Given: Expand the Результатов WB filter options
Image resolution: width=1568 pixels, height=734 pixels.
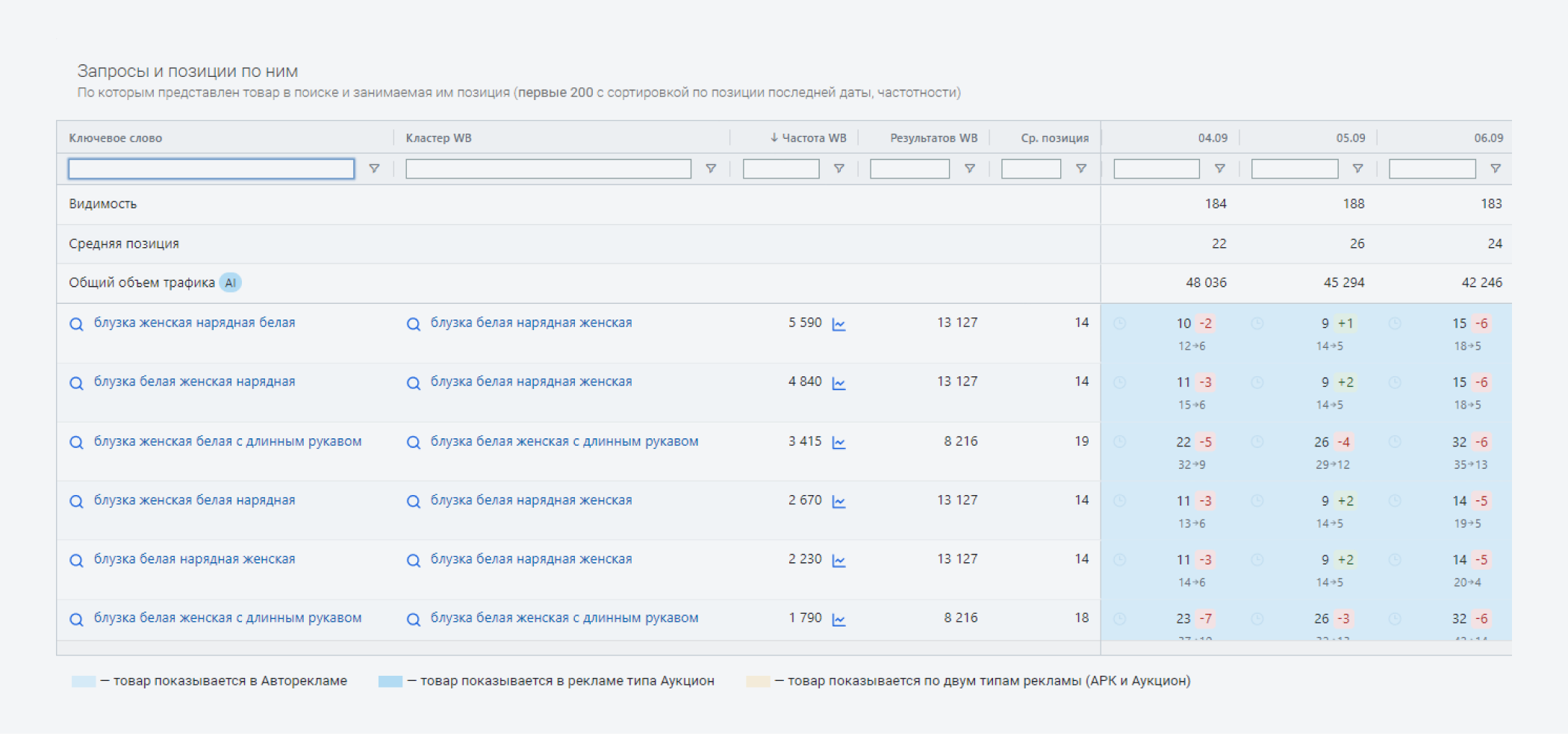Looking at the screenshot, I should [x=969, y=169].
